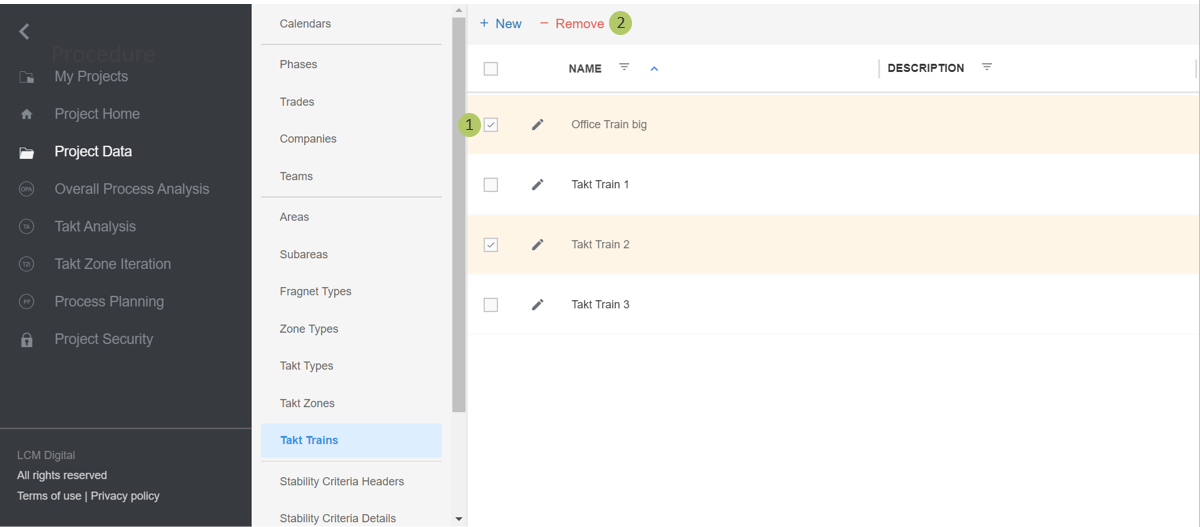The width and height of the screenshot is (1200, 527).
Task: Open the DESCRIPTION column filter icon
Action: (987, 68)
